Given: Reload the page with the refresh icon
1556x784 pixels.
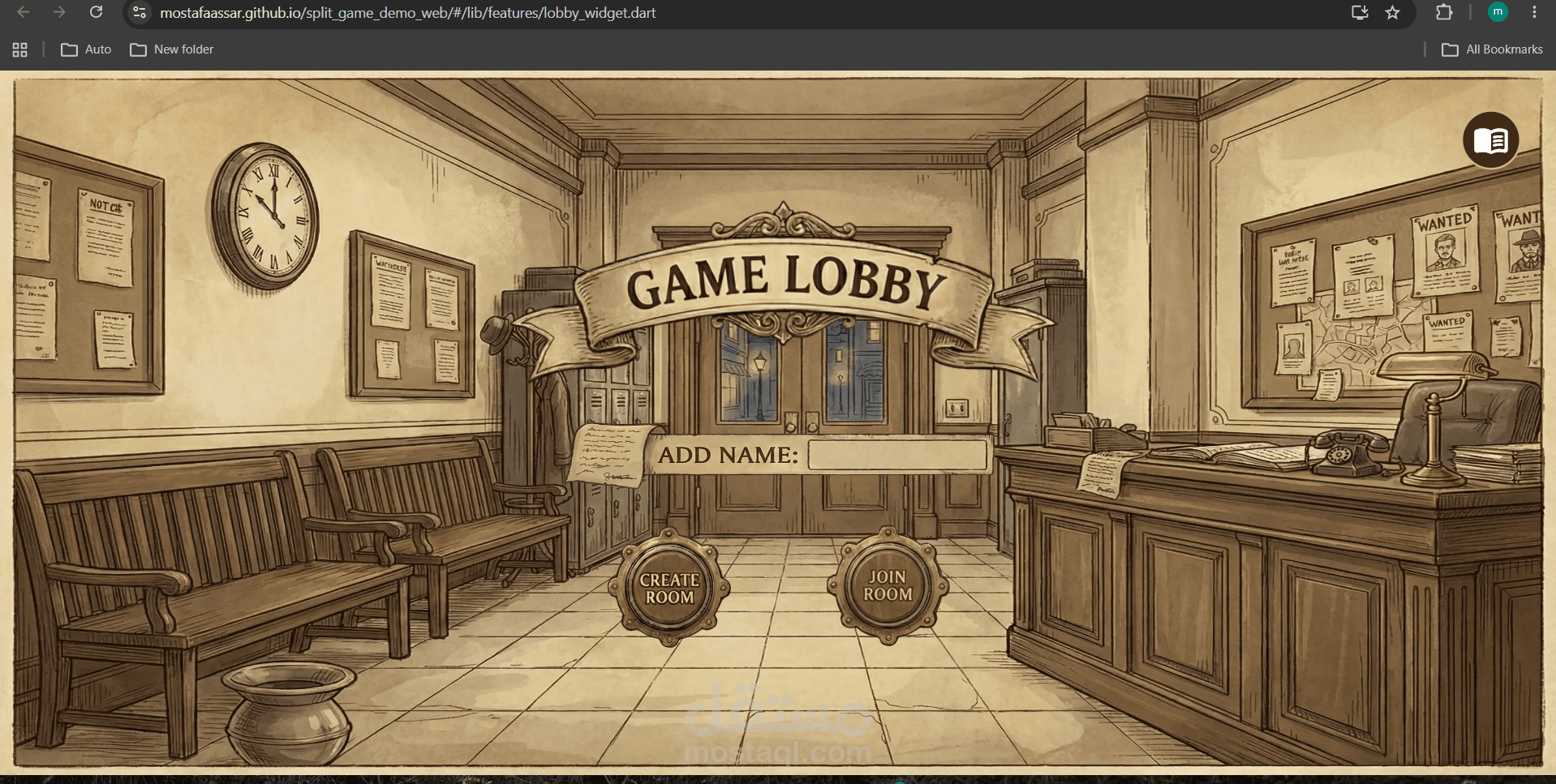Looking at the screenshot, I should [96, 12].
